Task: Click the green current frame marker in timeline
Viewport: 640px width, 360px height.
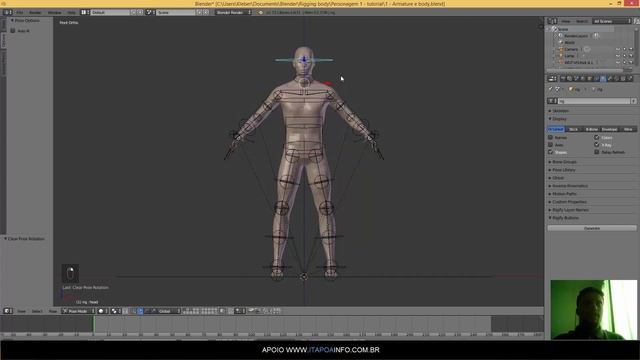Action: 94,324
